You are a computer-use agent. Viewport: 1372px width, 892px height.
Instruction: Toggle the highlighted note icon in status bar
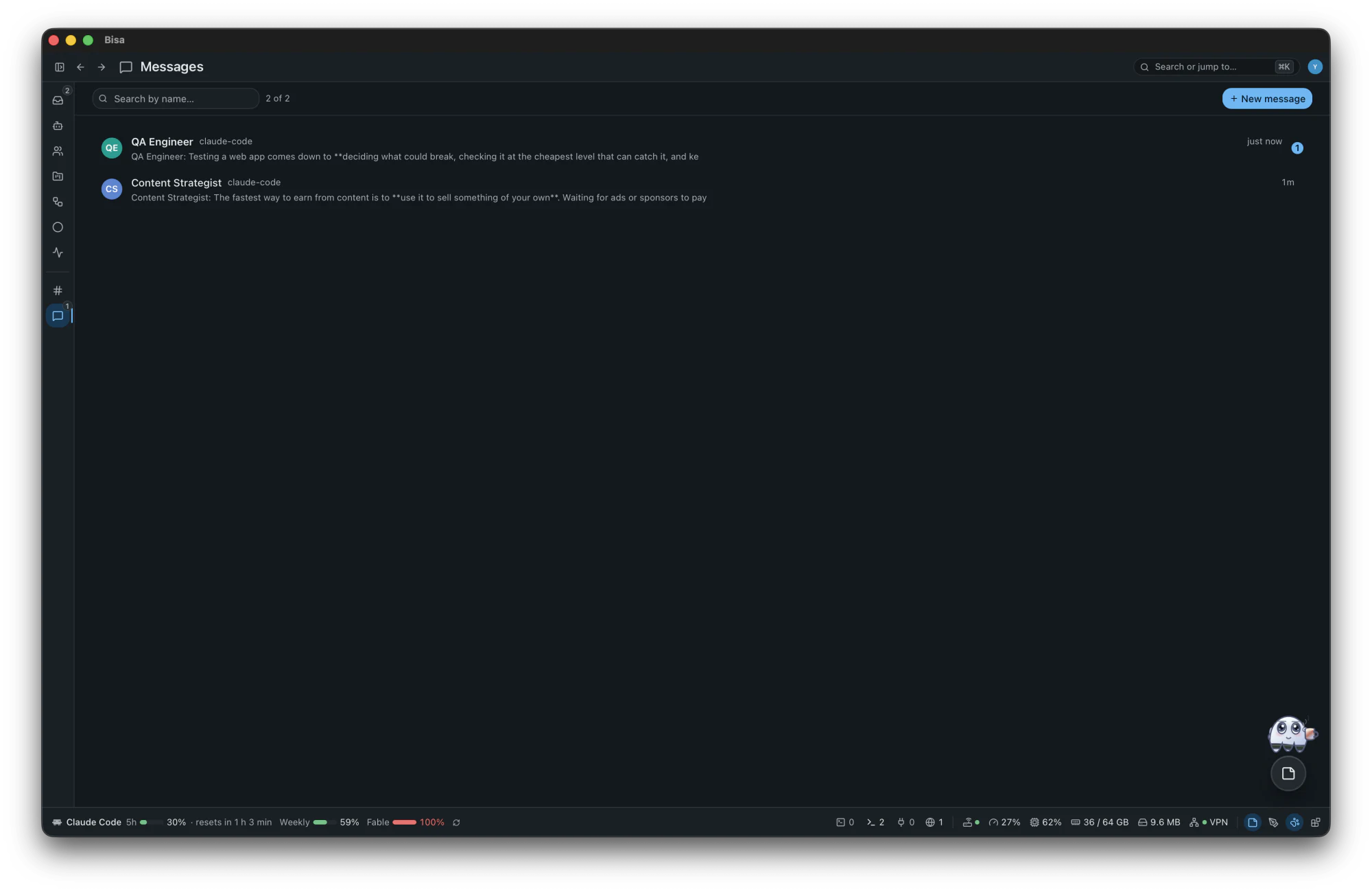pyautogui.click(x=1253, y=822)
